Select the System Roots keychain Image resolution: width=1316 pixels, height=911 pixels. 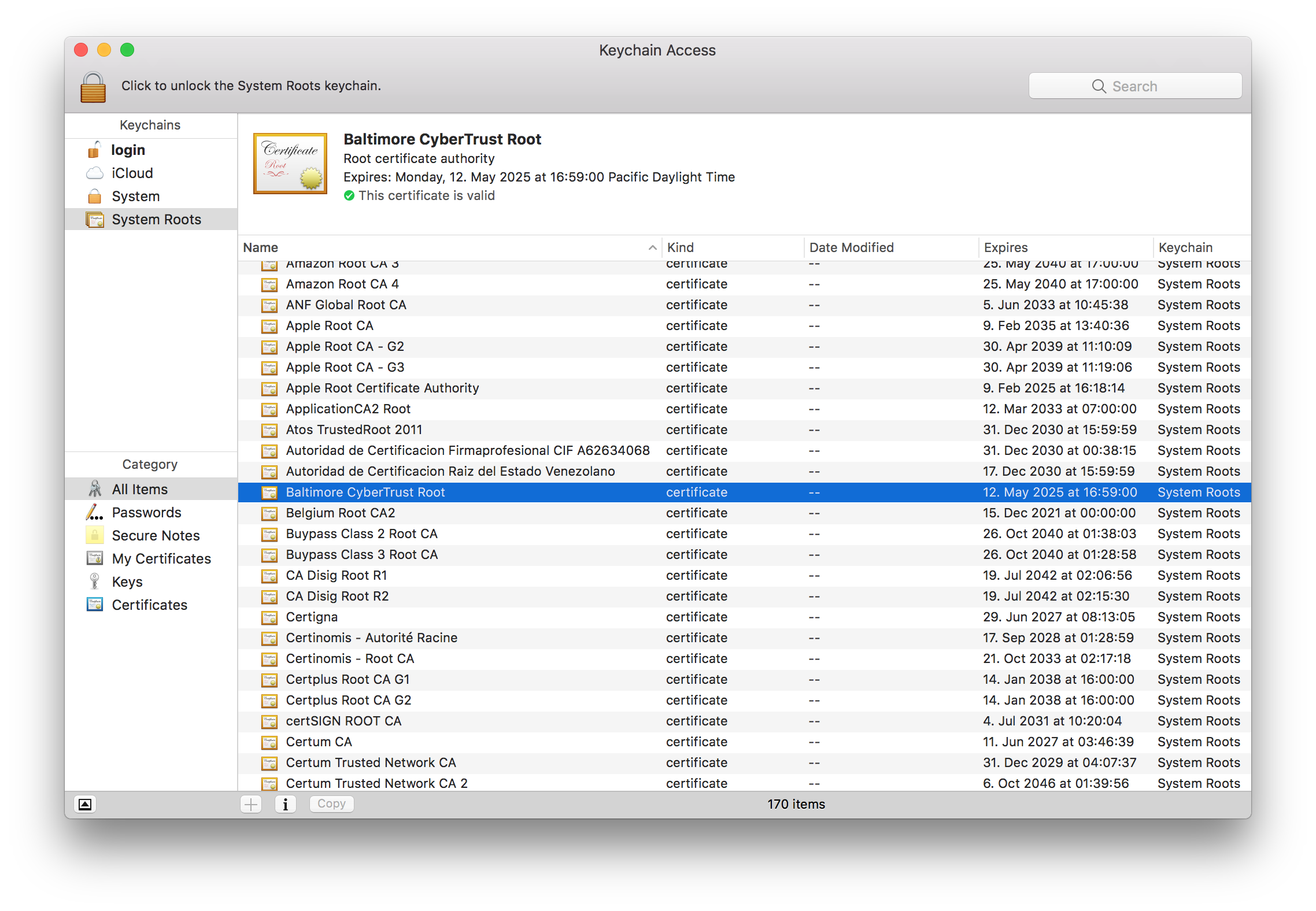click(x=151, y=220)
